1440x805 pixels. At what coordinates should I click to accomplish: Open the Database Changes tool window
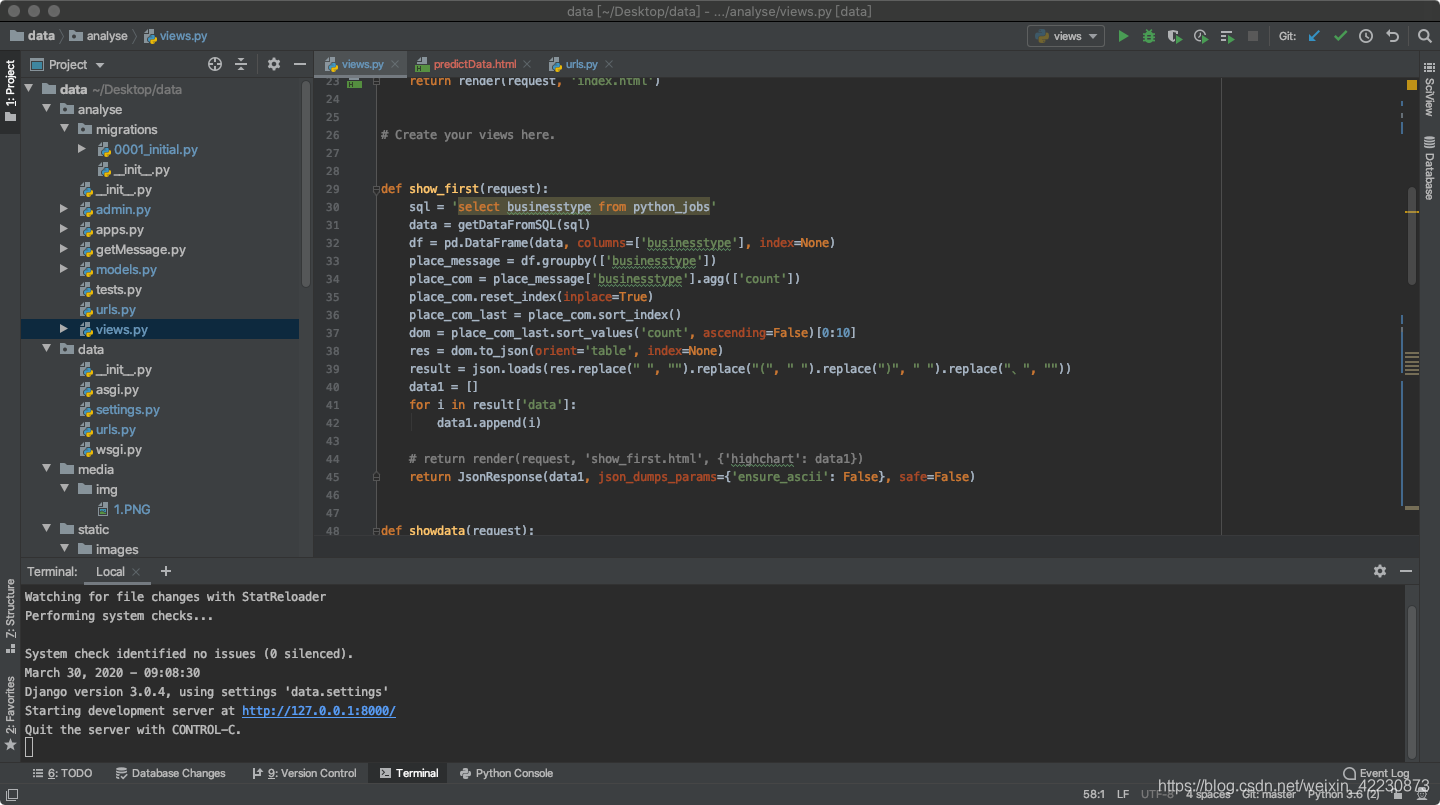(x=170, y=773)
